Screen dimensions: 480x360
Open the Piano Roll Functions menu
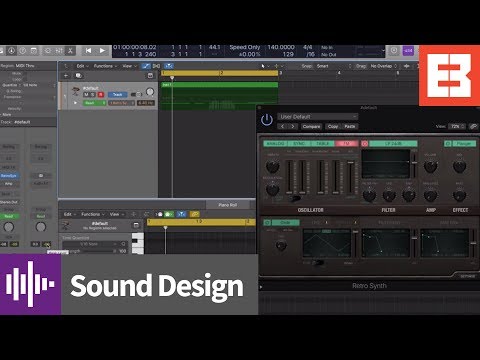coord(93,214)
